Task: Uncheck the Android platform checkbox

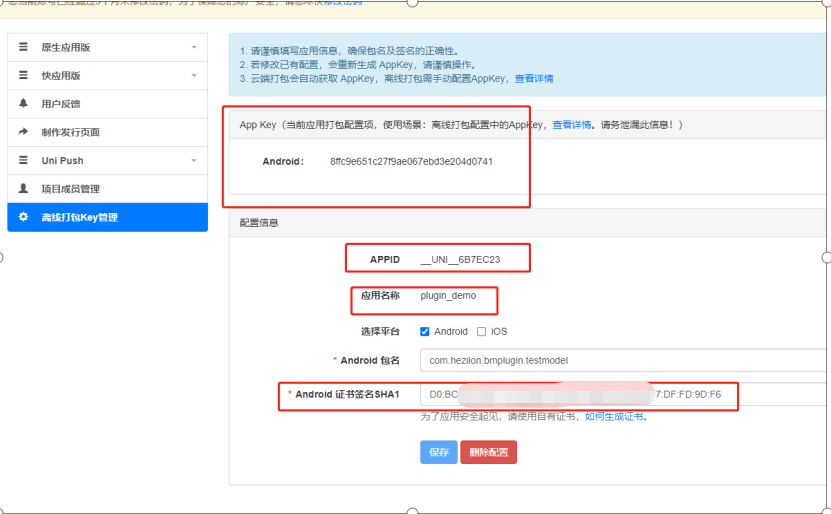Action: (x=425, y=332)
